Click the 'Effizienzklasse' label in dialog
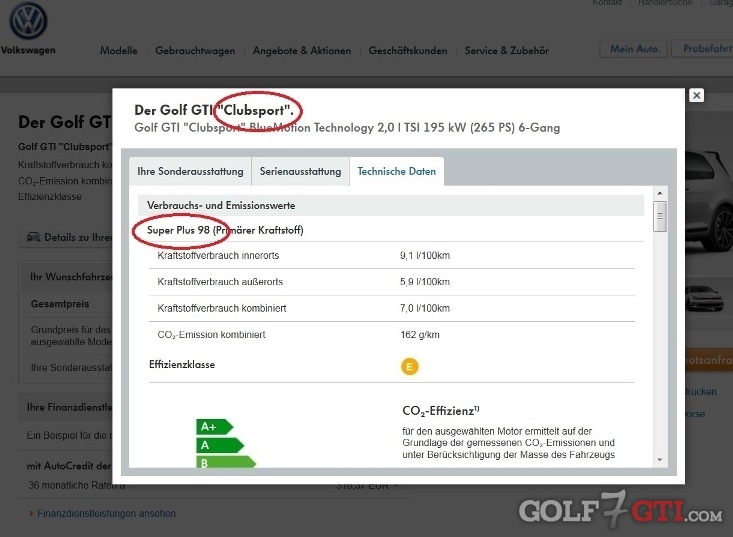This screenshot has height=537, width=733. [182, 365]
